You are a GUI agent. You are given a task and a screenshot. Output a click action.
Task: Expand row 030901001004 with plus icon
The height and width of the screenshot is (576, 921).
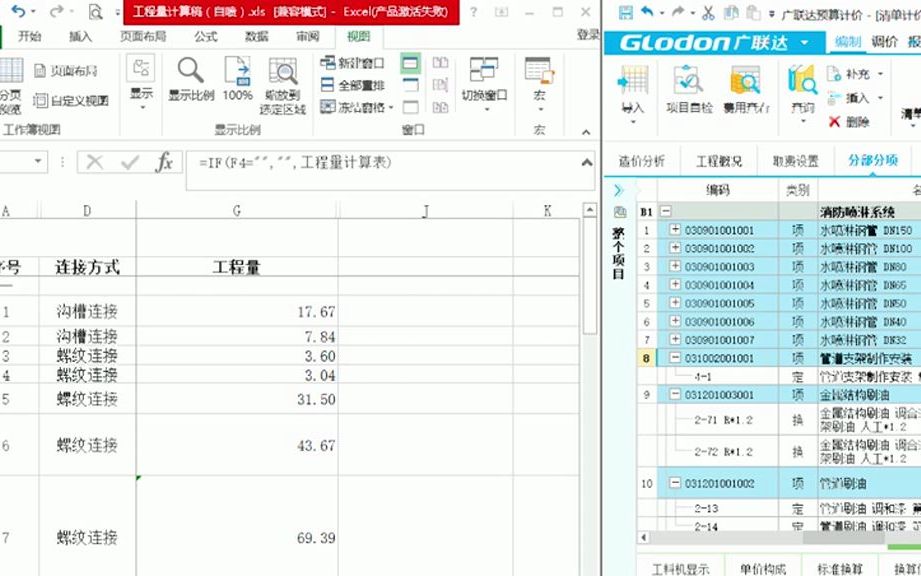point(675,284)
